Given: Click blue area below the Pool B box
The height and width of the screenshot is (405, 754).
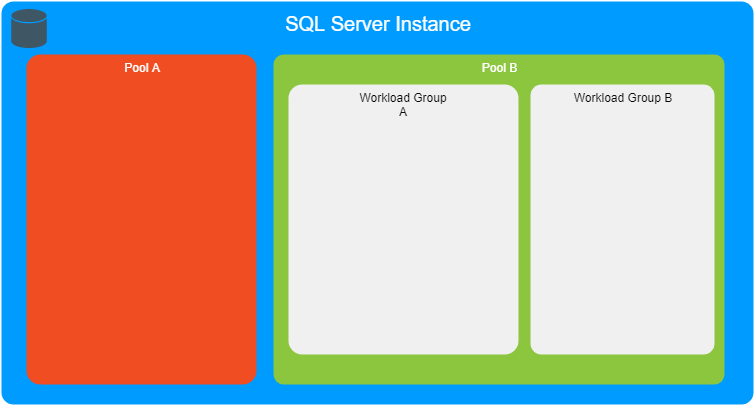Looking at the screenshot, I should click(499, 394).
